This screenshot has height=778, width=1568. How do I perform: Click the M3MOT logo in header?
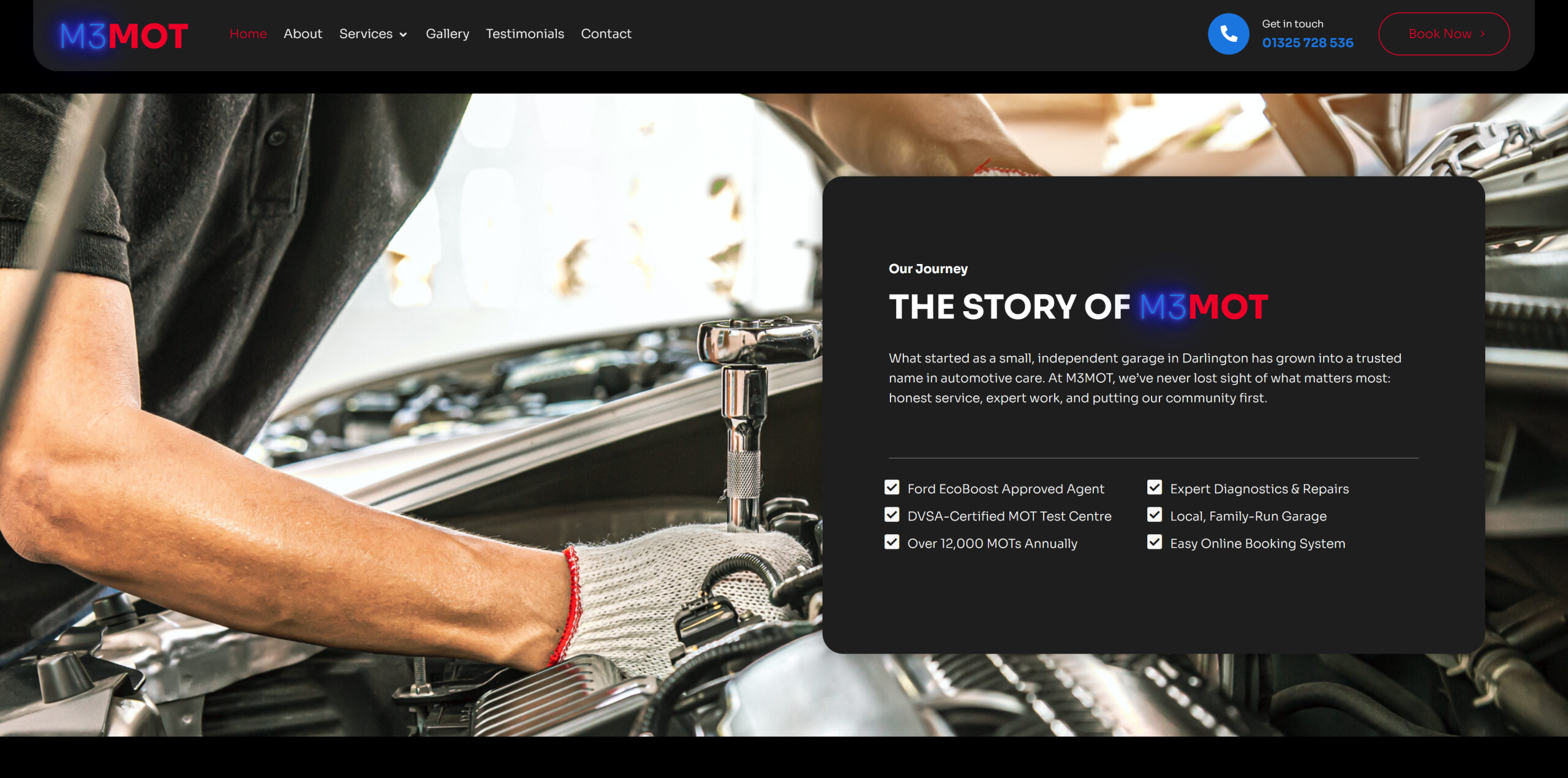pyautogui.click(x=124, y=36)
